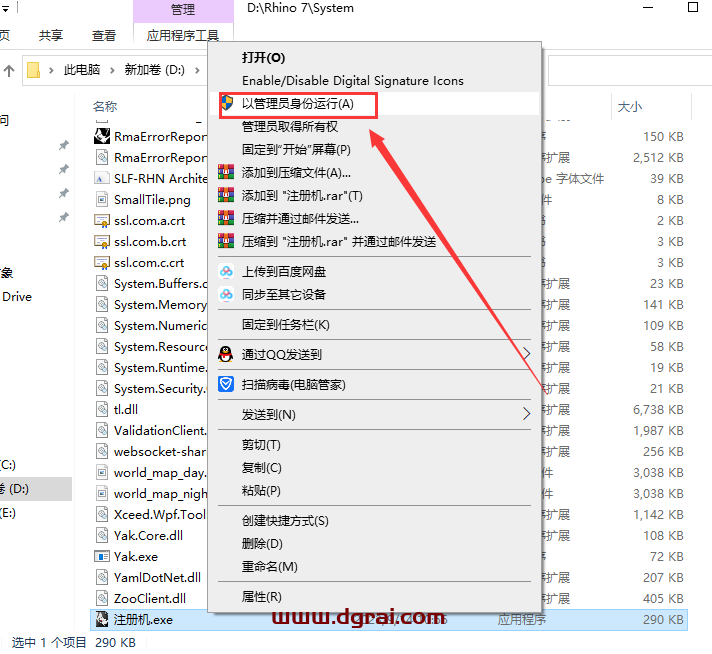Choose Enable/Disable Digital Signature Icons

353,80
